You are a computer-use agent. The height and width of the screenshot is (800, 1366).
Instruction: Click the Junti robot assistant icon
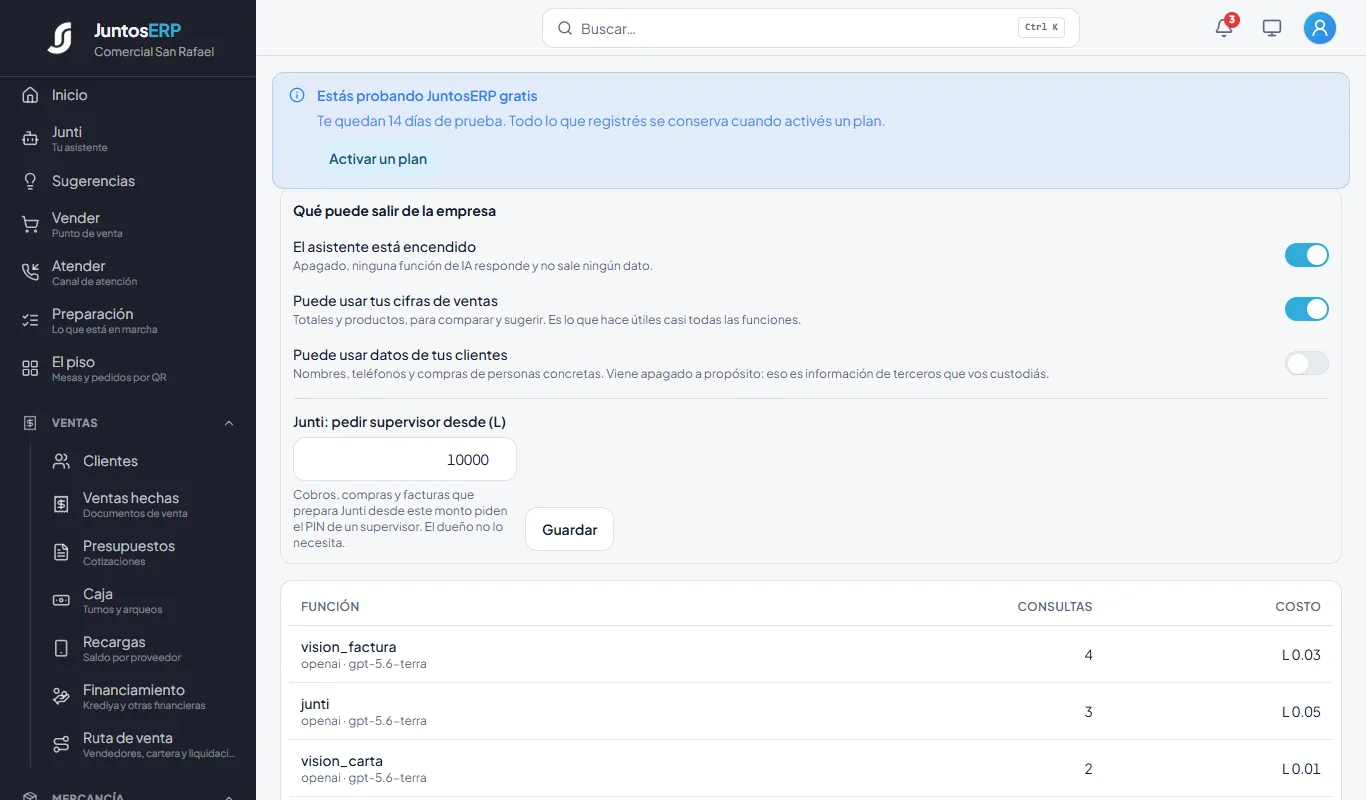click(30, 139)
